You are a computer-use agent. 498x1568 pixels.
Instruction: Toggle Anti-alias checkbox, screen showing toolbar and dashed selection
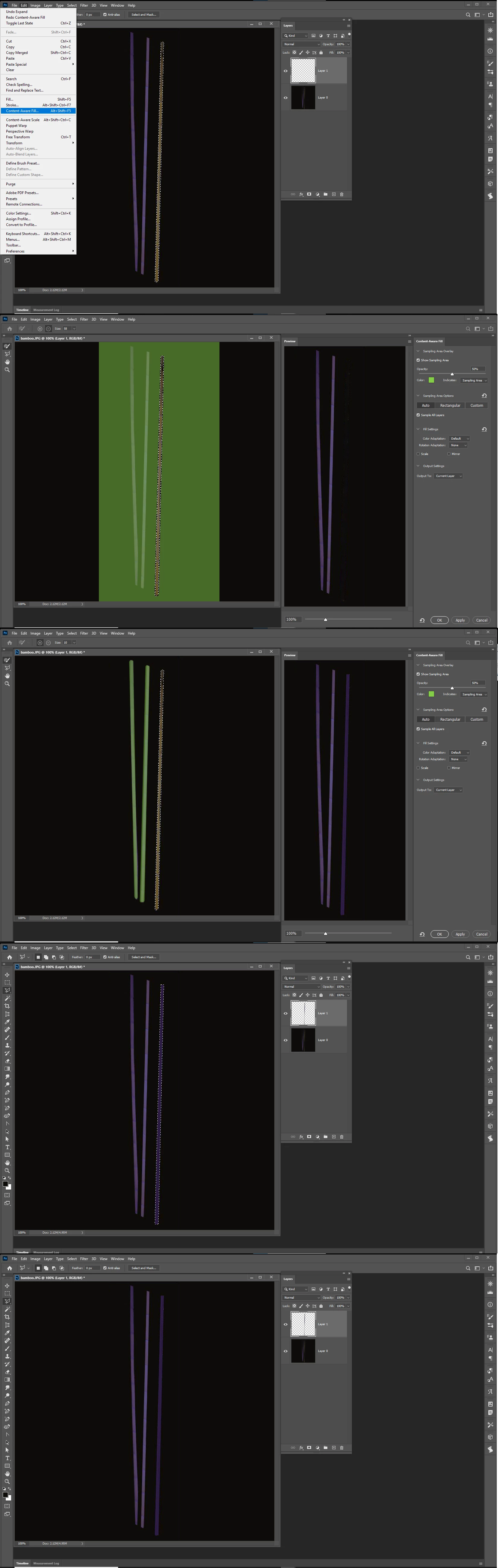coord(105,957)
